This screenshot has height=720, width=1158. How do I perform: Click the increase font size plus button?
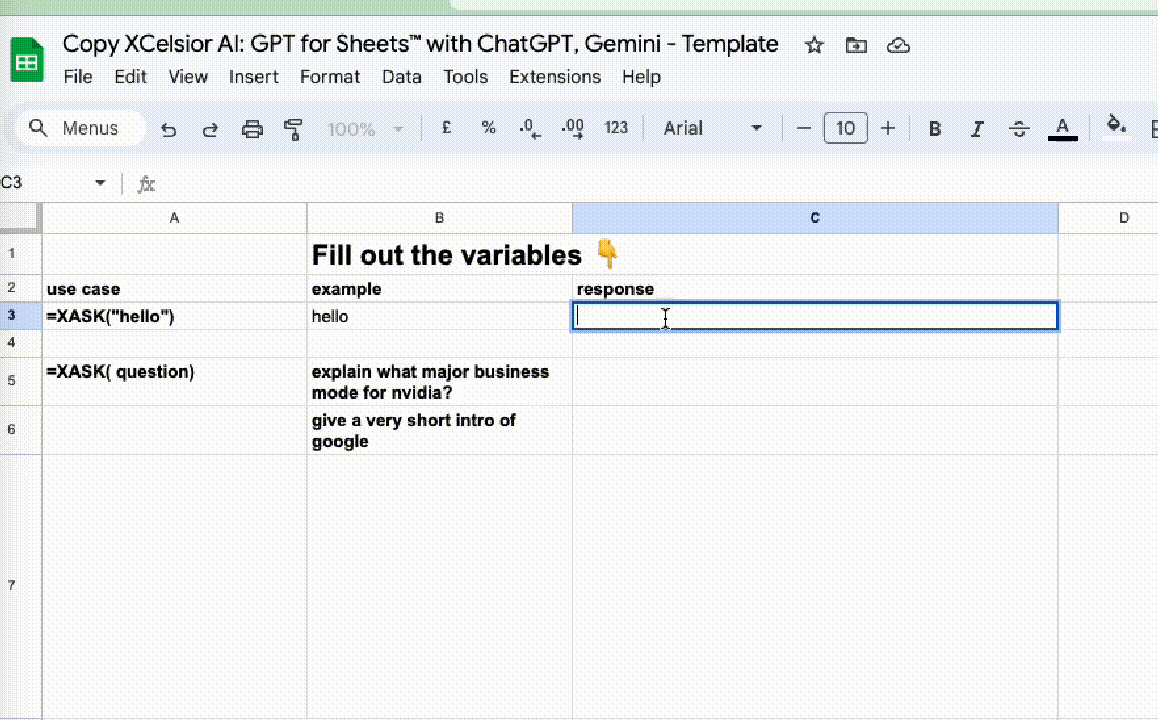click(887, 128)
